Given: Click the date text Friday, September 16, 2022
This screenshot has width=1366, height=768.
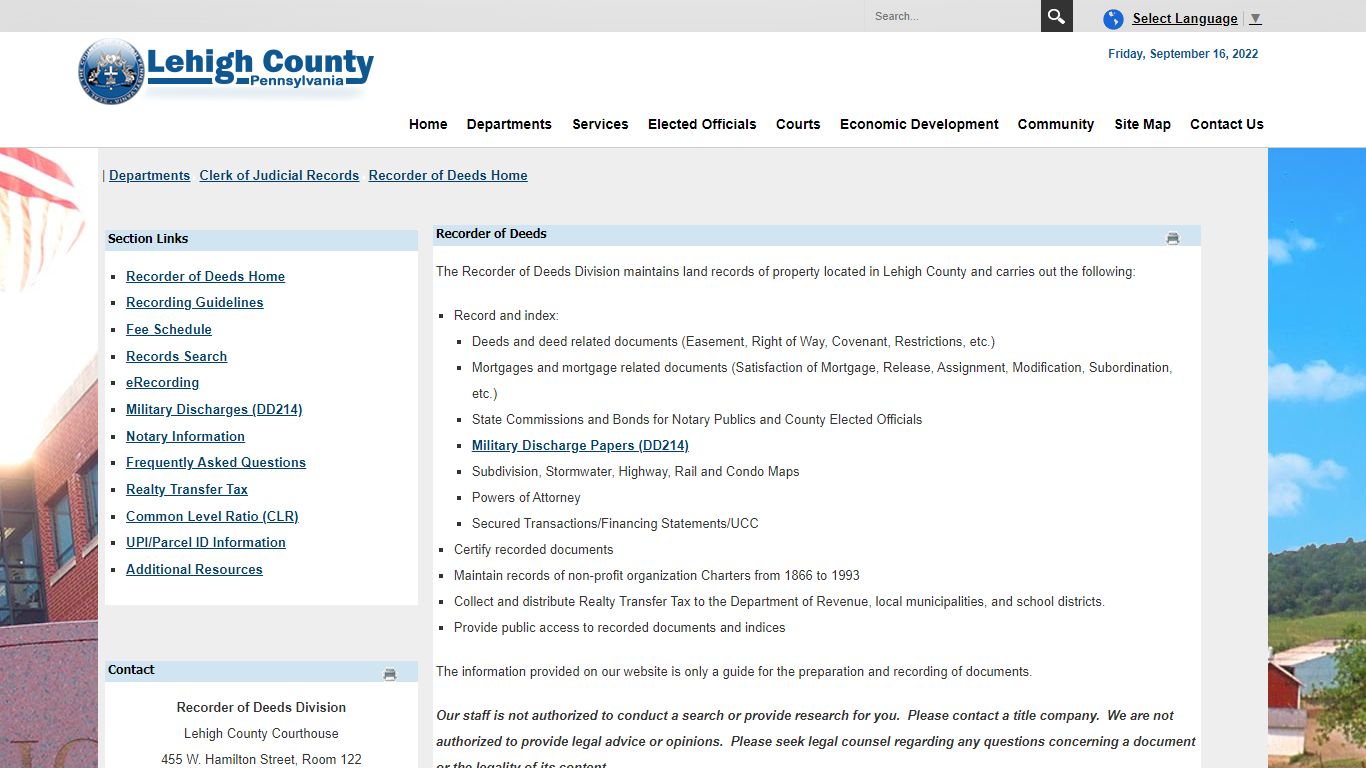Looking at the screenshot, I should 1183,54.
